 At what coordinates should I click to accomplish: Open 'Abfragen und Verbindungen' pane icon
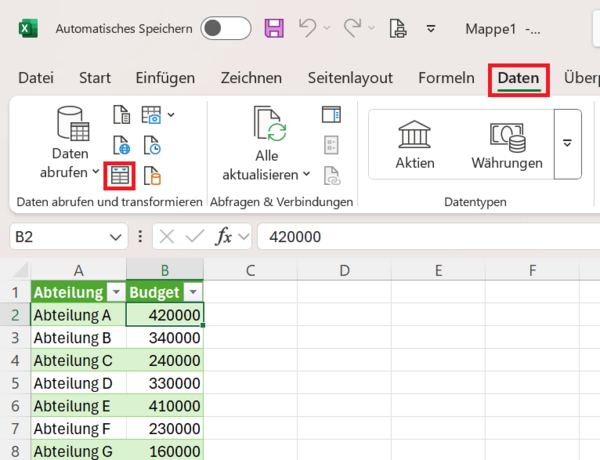(331, 115)
